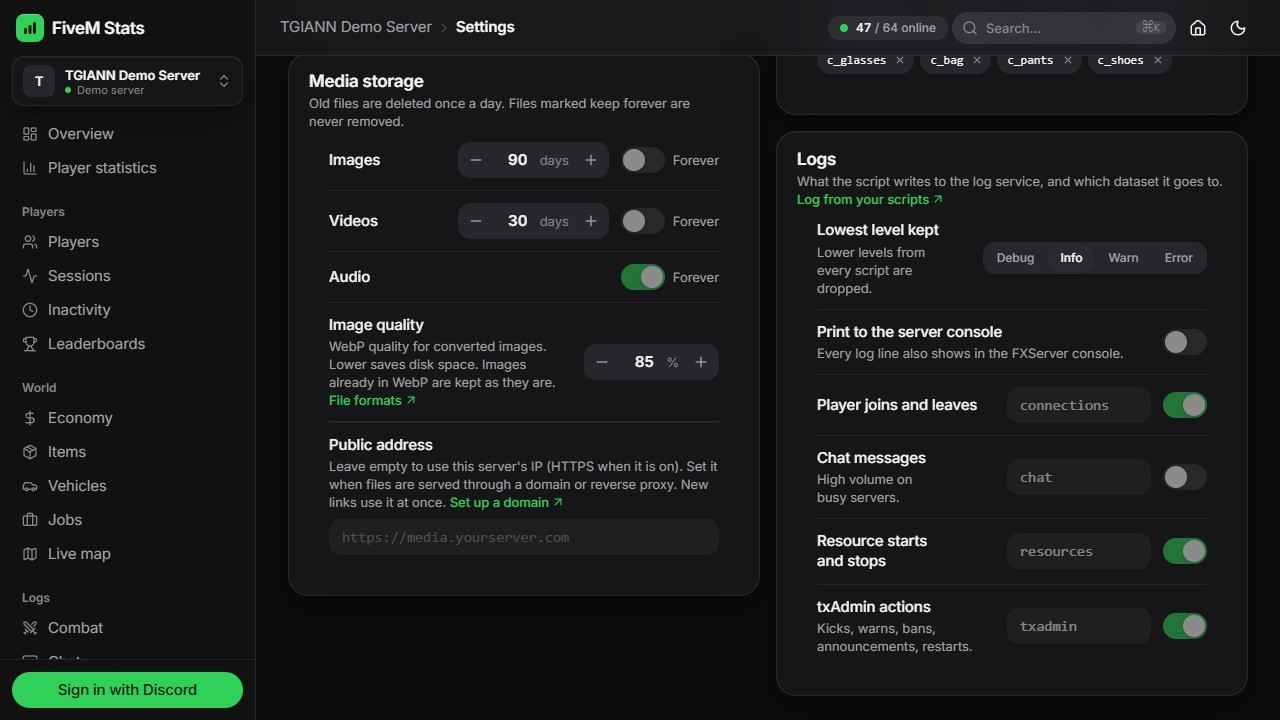Decrease Videos retention days

pyautogui.click(x=476, y=221)
